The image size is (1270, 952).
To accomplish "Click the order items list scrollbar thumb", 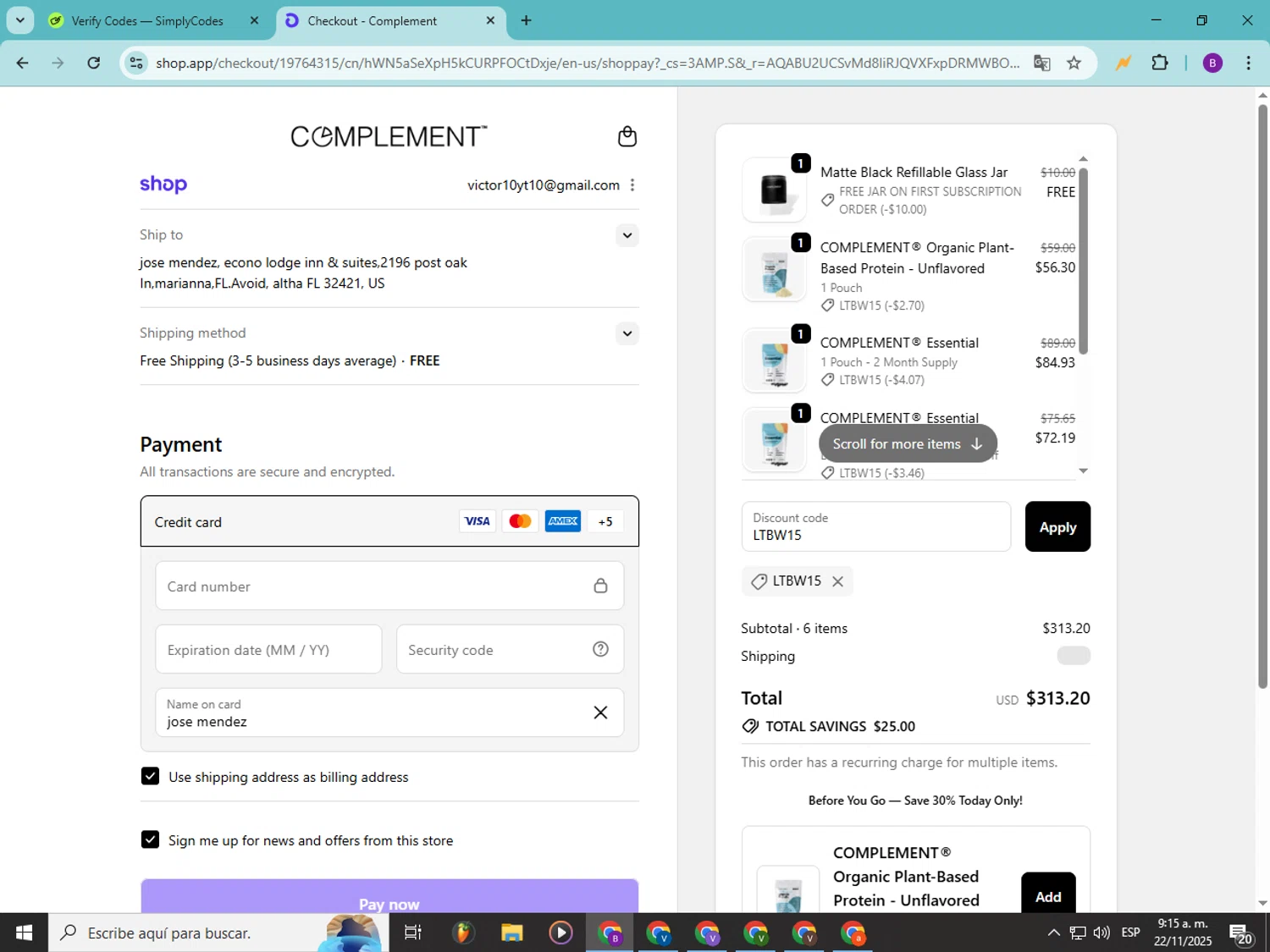I will pos(1083,261).
